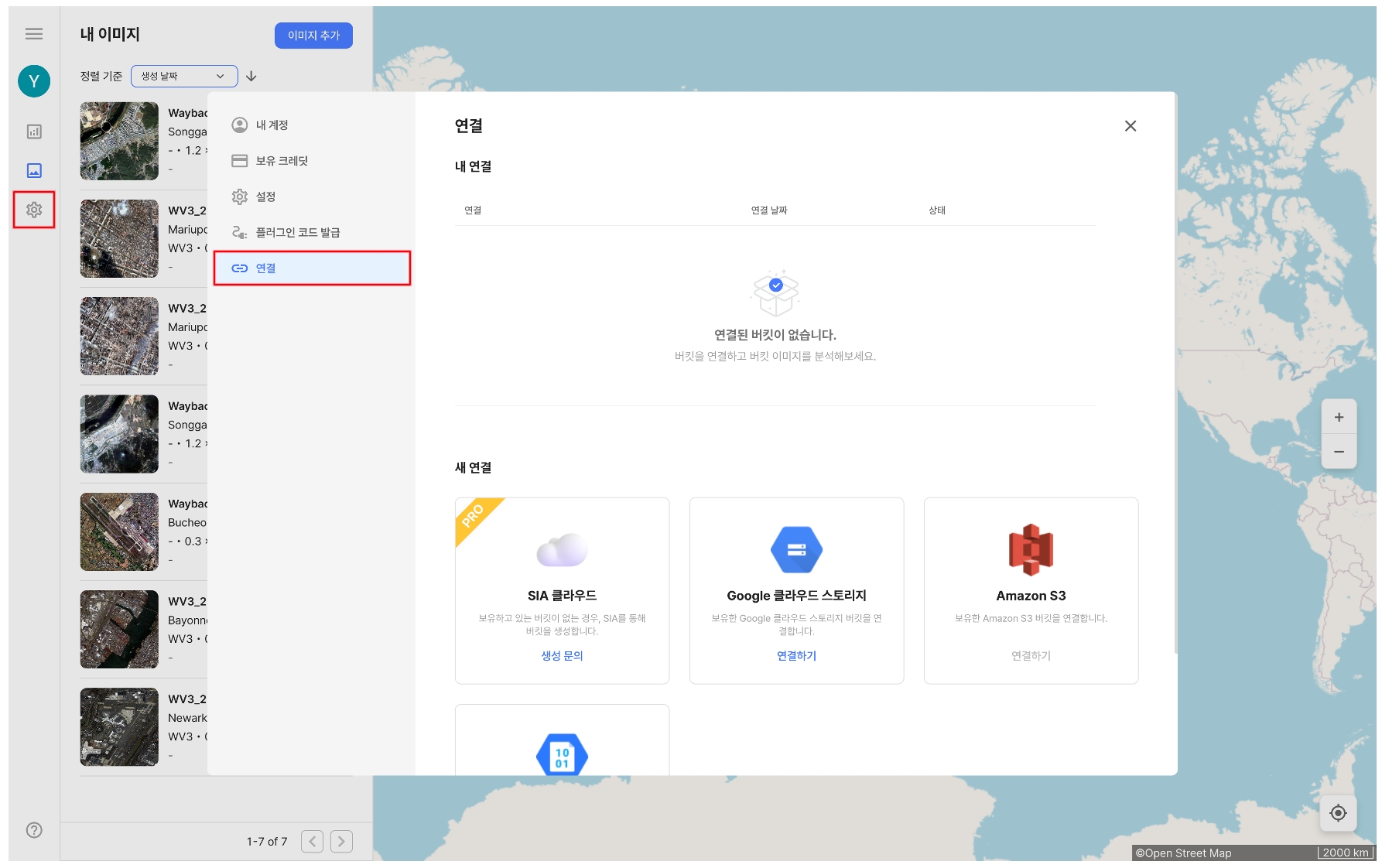The image size is (1382, 868).
Task: Toggle sort direction arrow
Action: pos(251,76)
